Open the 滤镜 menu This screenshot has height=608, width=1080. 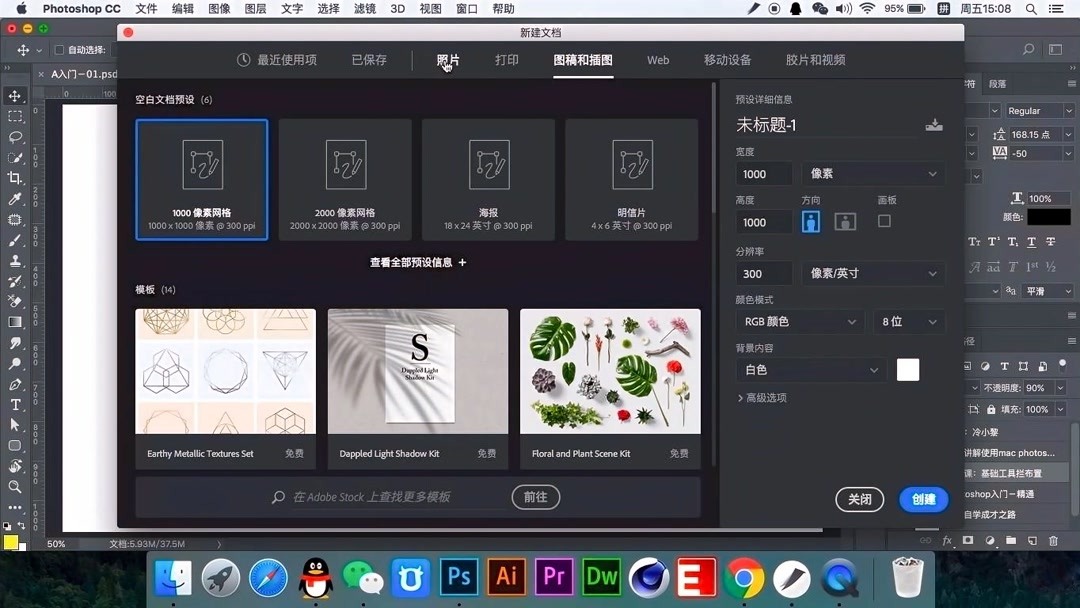(363, 9)
